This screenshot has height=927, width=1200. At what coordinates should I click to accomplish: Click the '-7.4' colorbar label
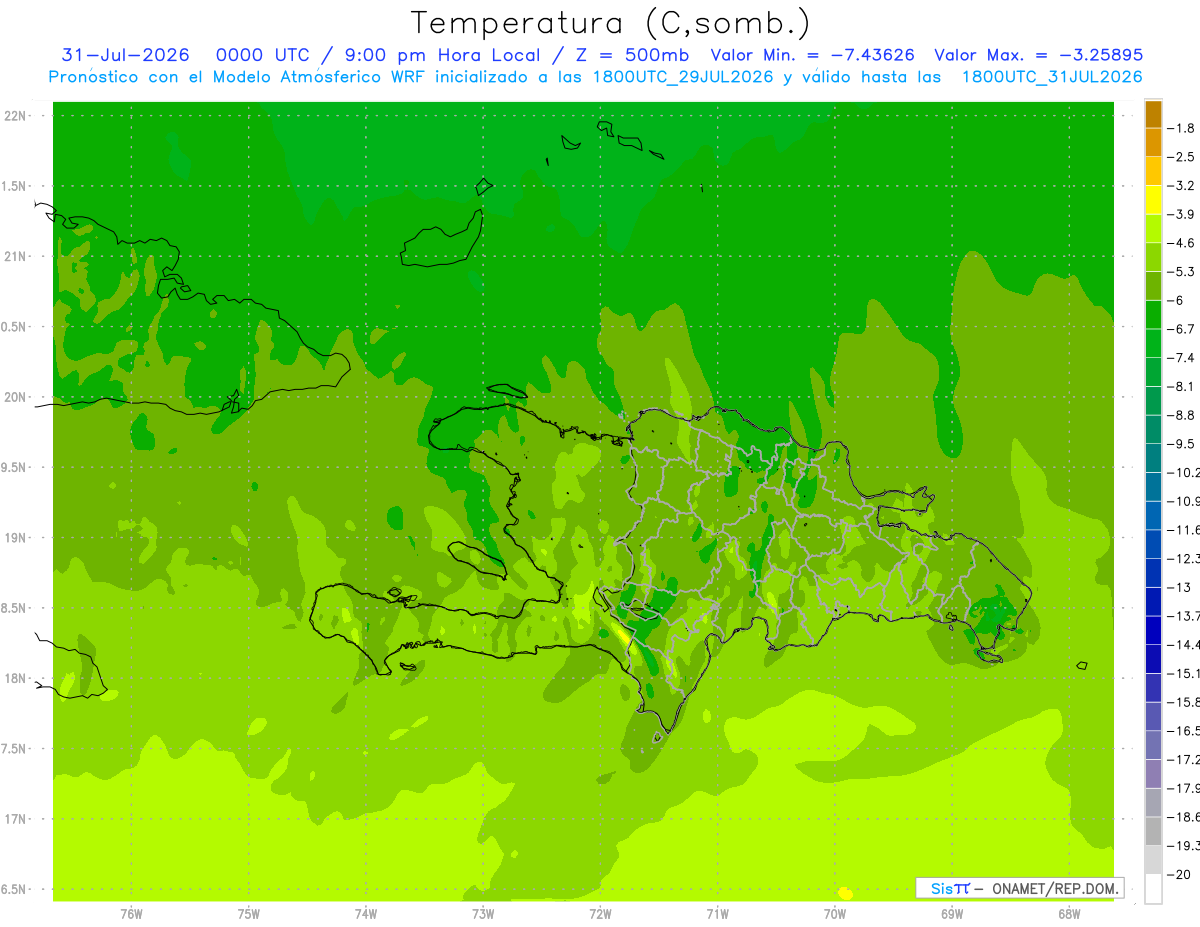[x=1182, y=357]
